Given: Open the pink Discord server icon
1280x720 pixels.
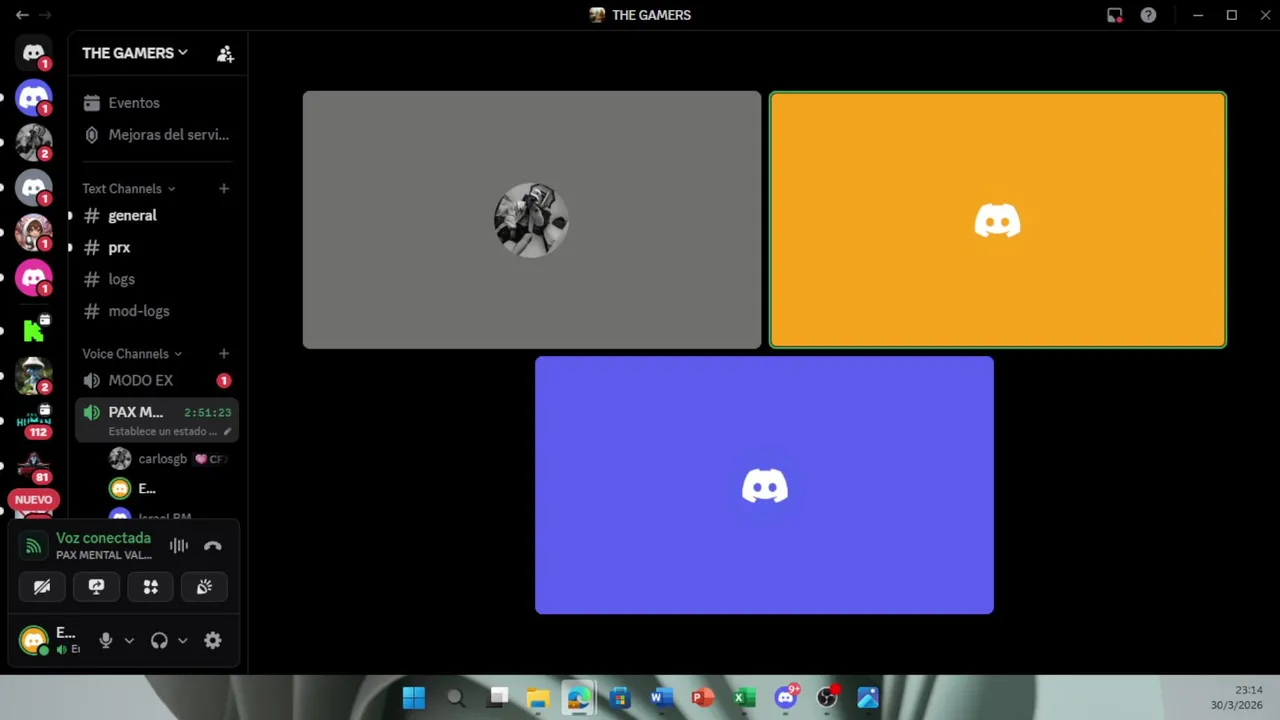Looking at the screenshot, I should pyautogui.click(x=34, y=276).
